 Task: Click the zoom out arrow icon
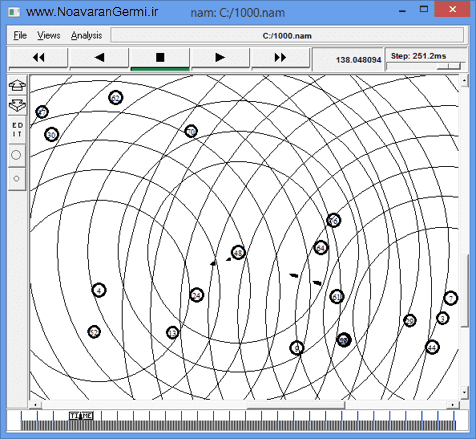click(17, 105)
